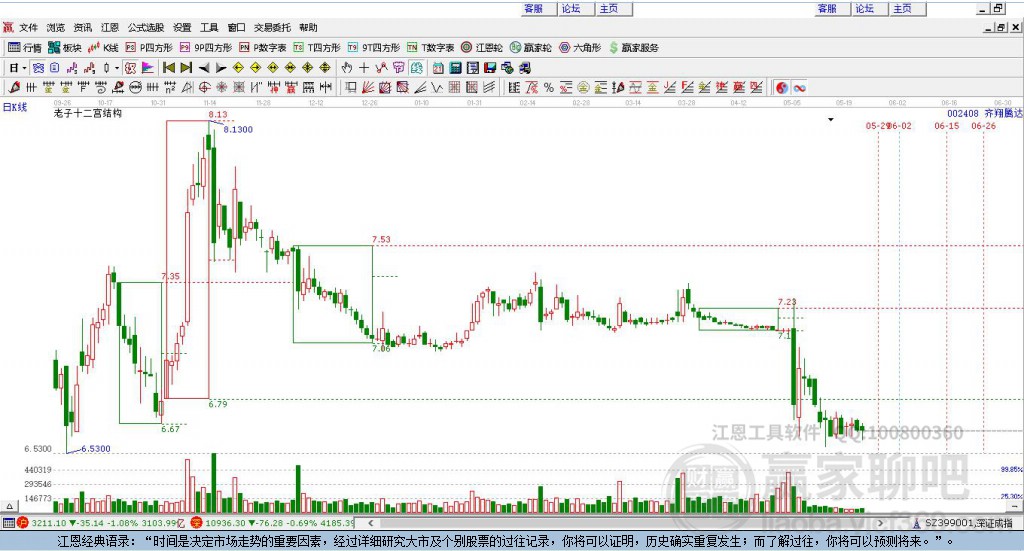Switch to K线 view button
The height and width of the screenshot is (551, 1024).
click(x=103, y=48)
